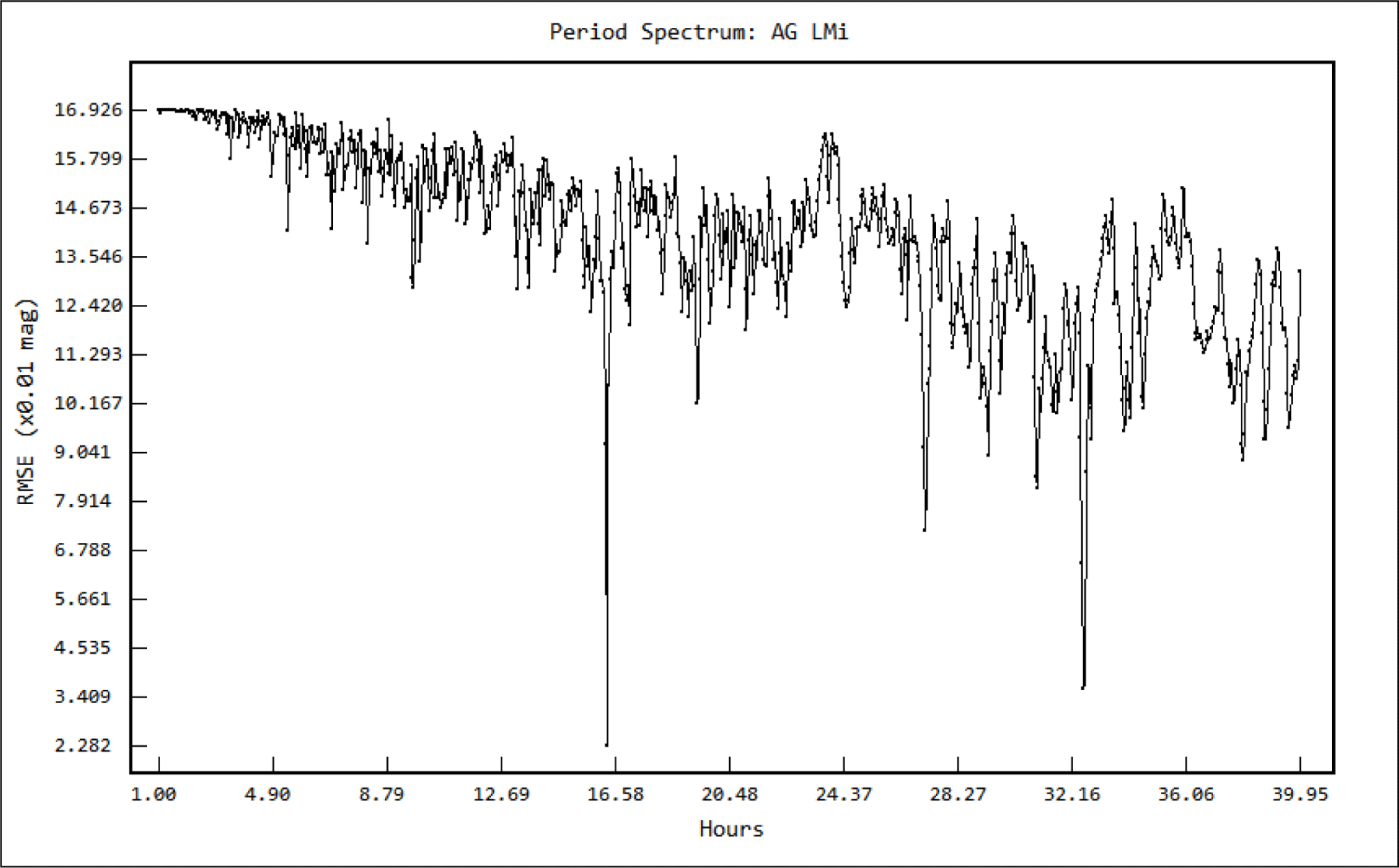The height and width of the screenshot is (868, 1399).
Task: Click the x-axis label 1.00
Action: [x=154, y=794]
